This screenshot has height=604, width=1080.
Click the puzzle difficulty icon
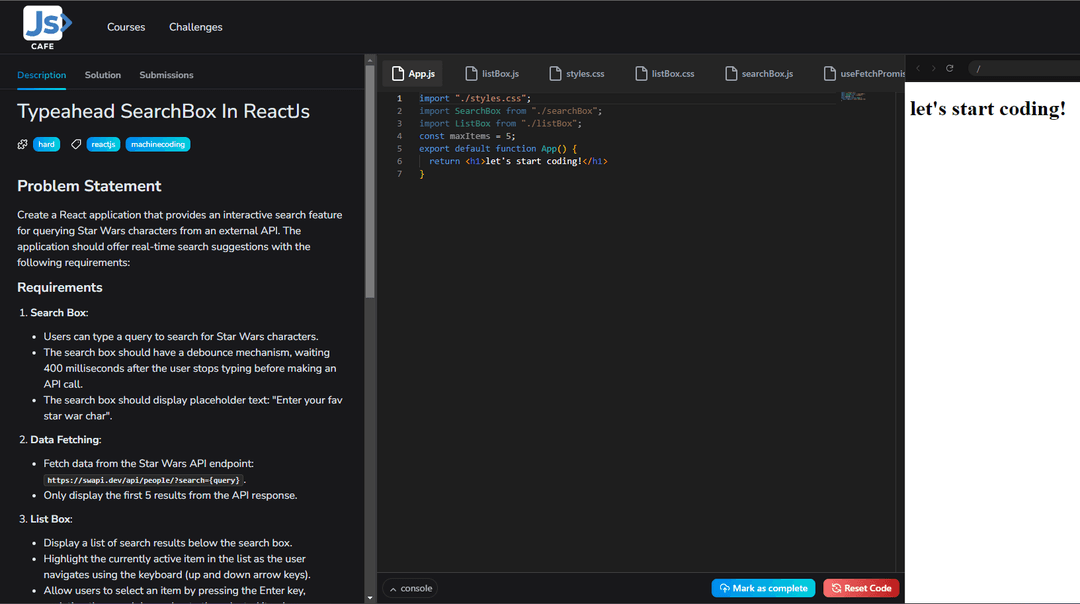pos(23,145)
